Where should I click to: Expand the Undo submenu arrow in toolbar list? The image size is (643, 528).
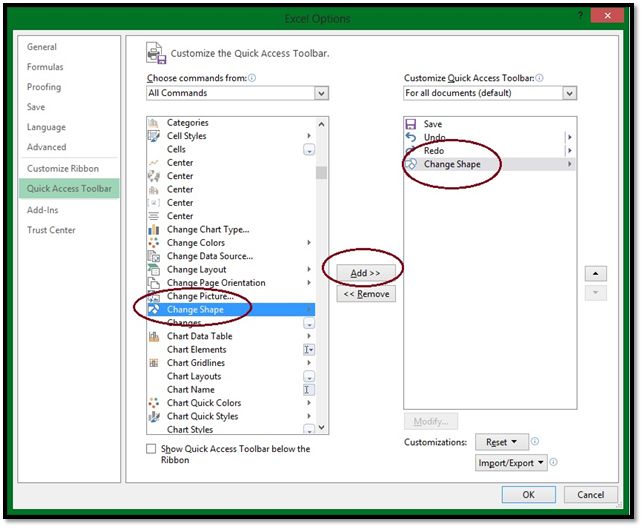point(569,137)
